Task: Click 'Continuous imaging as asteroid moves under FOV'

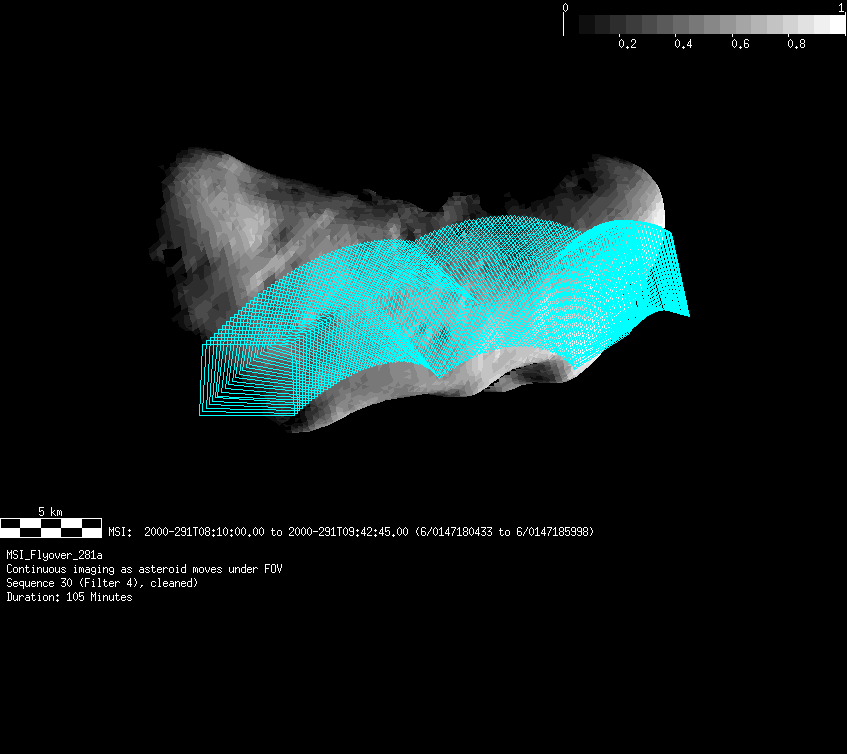Action: pyautogui.click(x=144, y=569)
